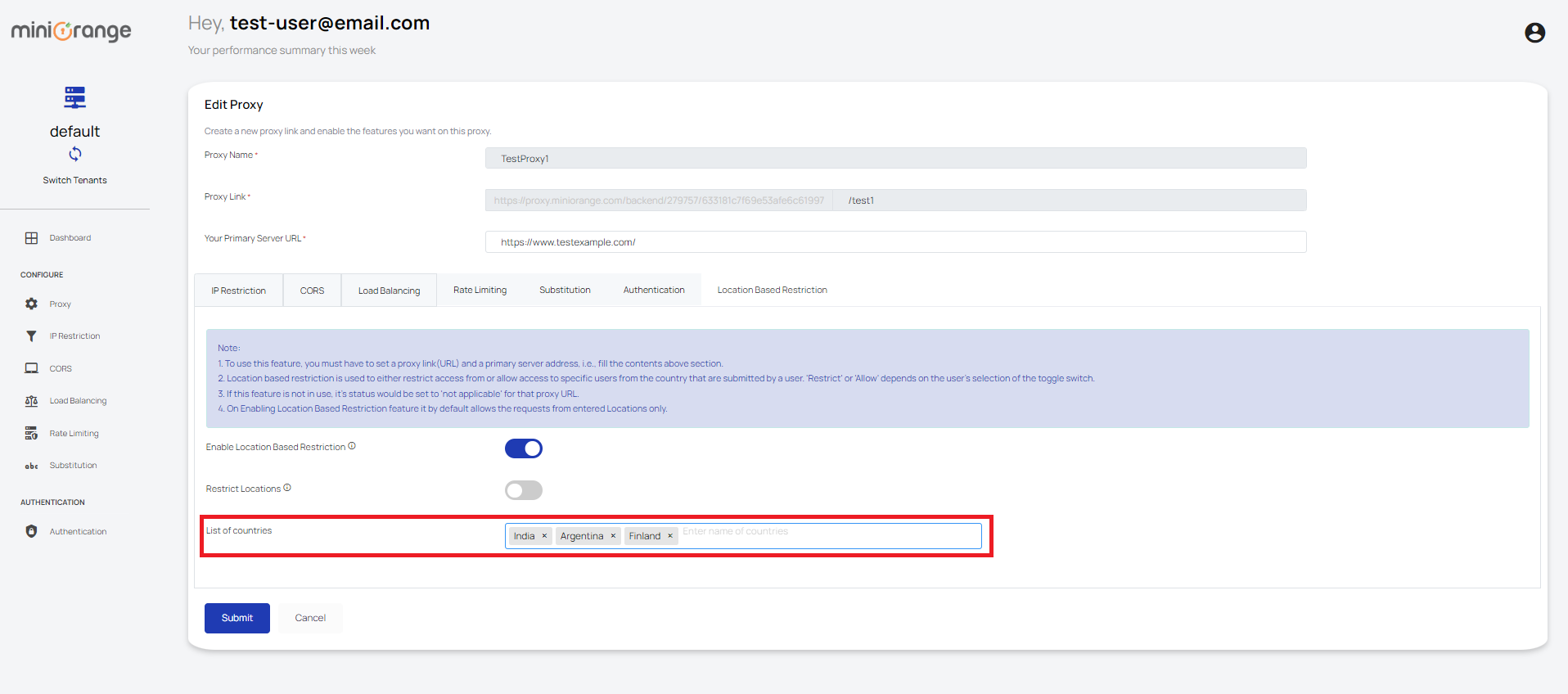This screenshot has height=694, width=1568.
Task: Click the Switch Tenants link
Action: coord(74,180)
